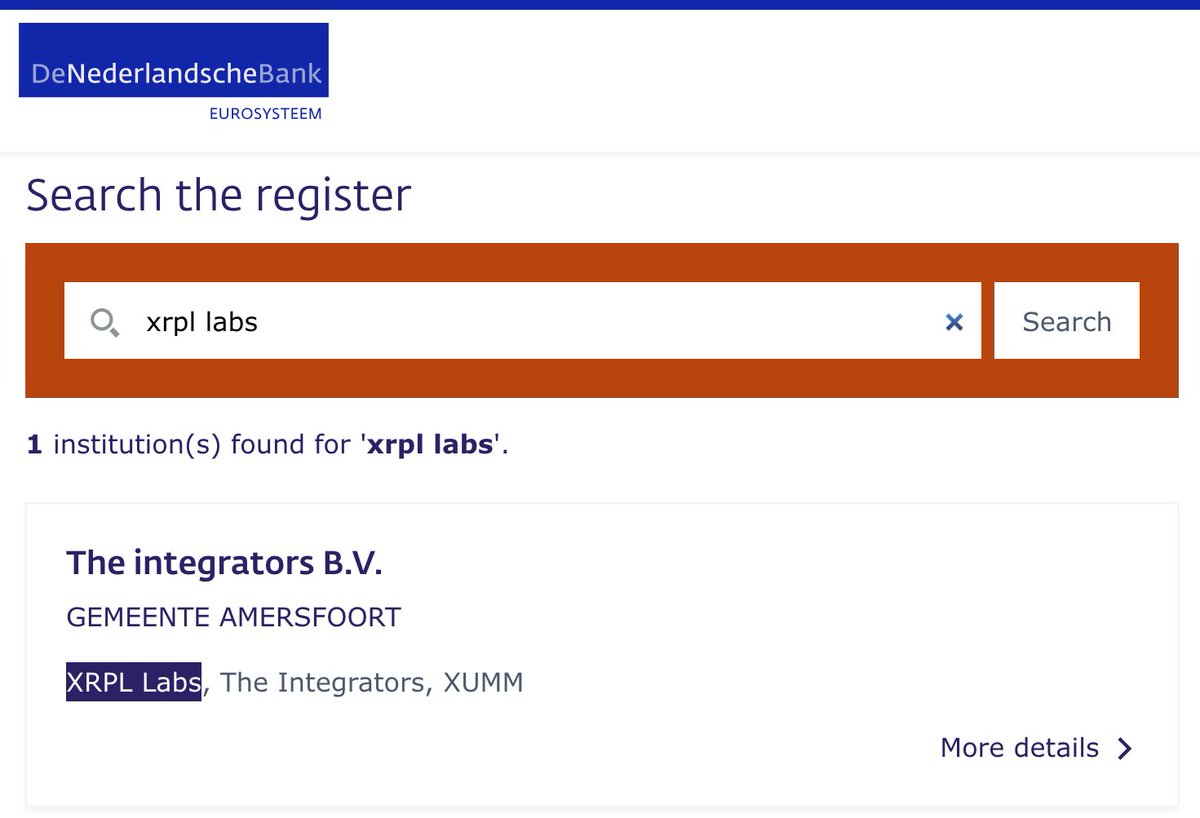Clear the search field with the X icon
The width and height of the screenshot is (1200, 818).
coord(954,322)
